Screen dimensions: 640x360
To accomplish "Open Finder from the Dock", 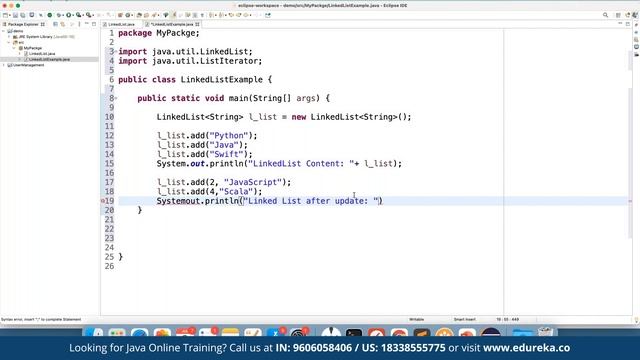I will tap(94, 333).
